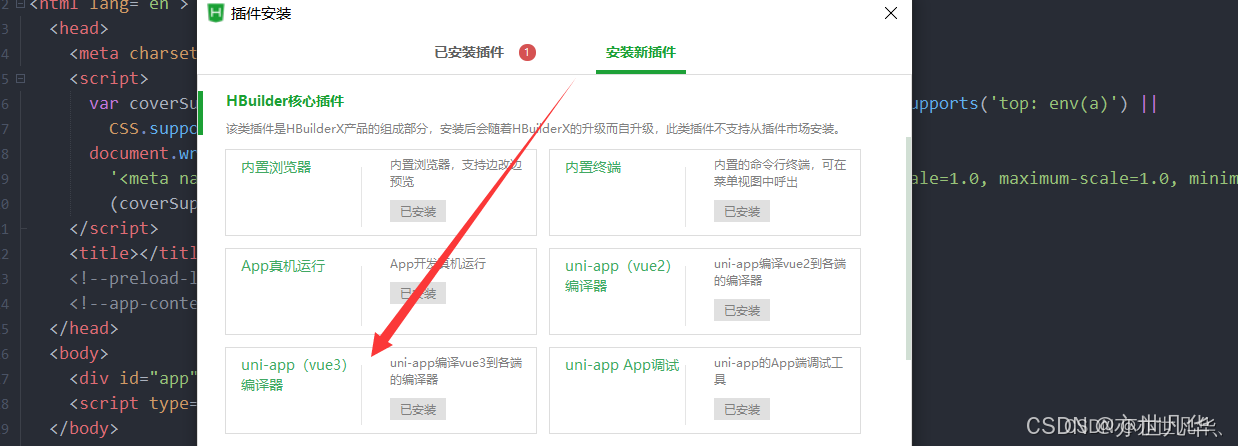Click the 已安装 button under App真机运行

(418, 293)
